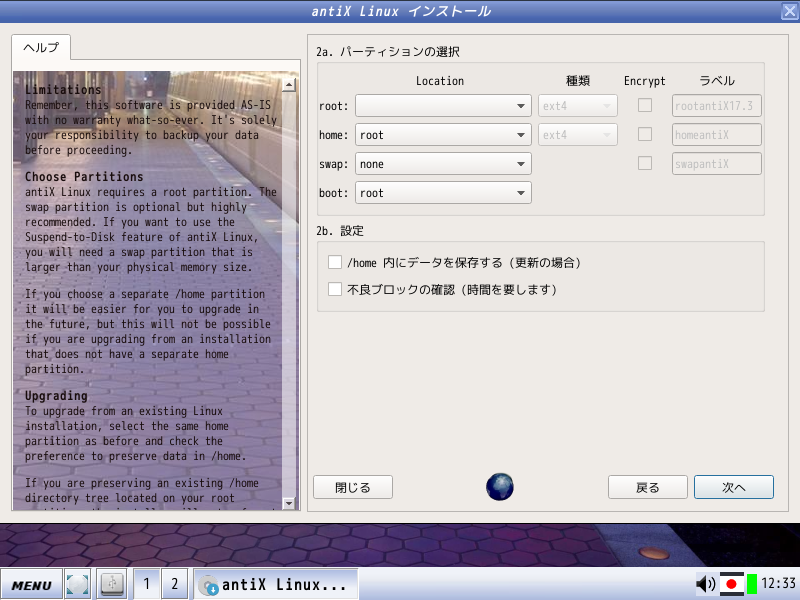Click the help panel scroll up arrow

289,85
